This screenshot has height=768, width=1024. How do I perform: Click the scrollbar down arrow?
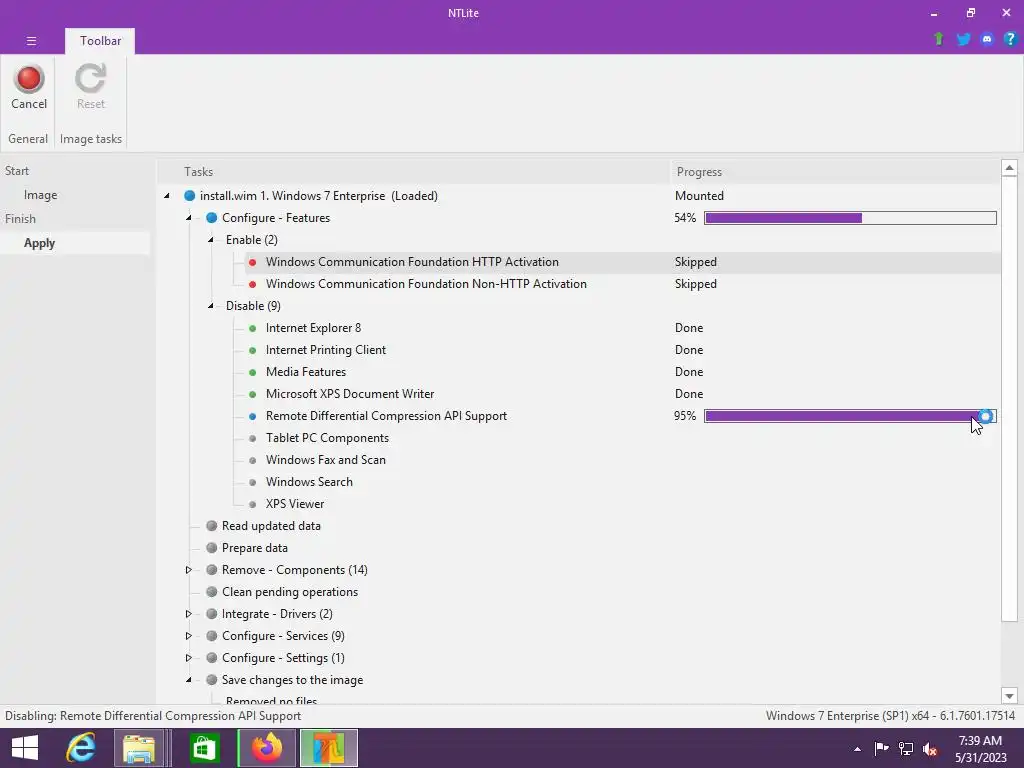(x=1009, y=696)
